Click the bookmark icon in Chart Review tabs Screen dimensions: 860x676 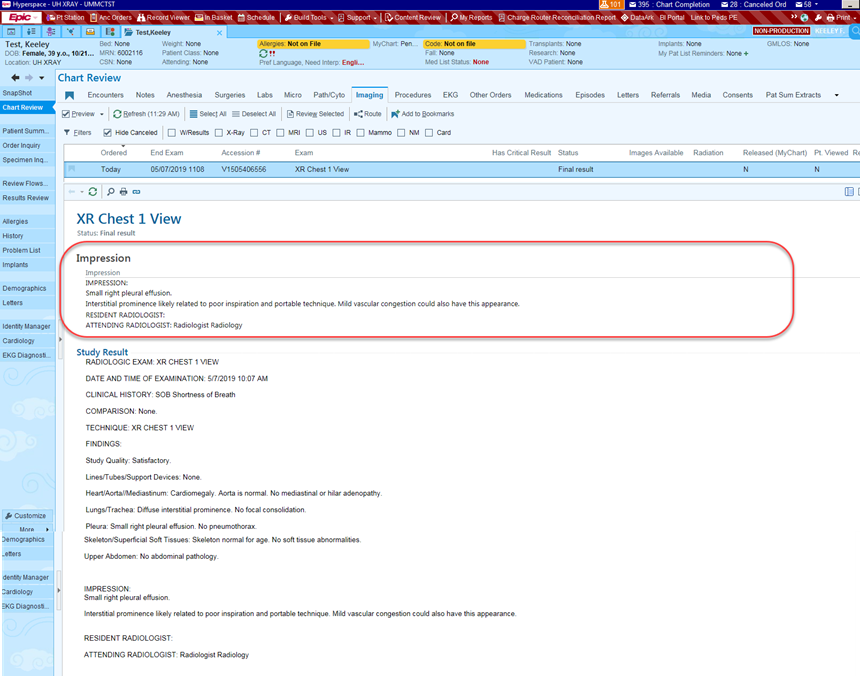(70, 95)
